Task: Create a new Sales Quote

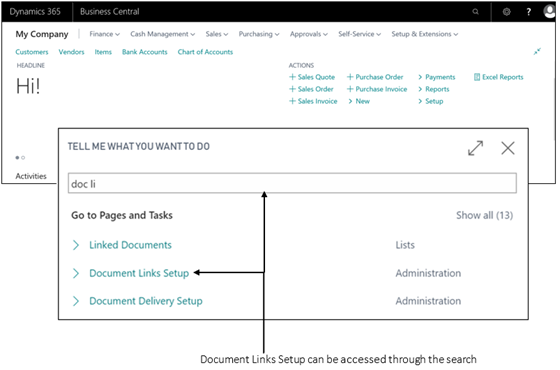Action: pyautogui.click(x=312, y=77)
